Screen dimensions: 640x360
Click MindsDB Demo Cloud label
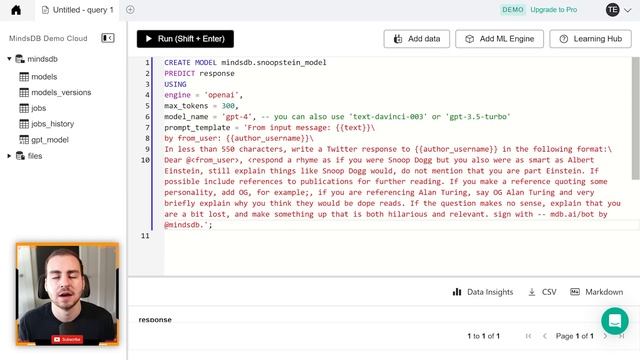48,38
